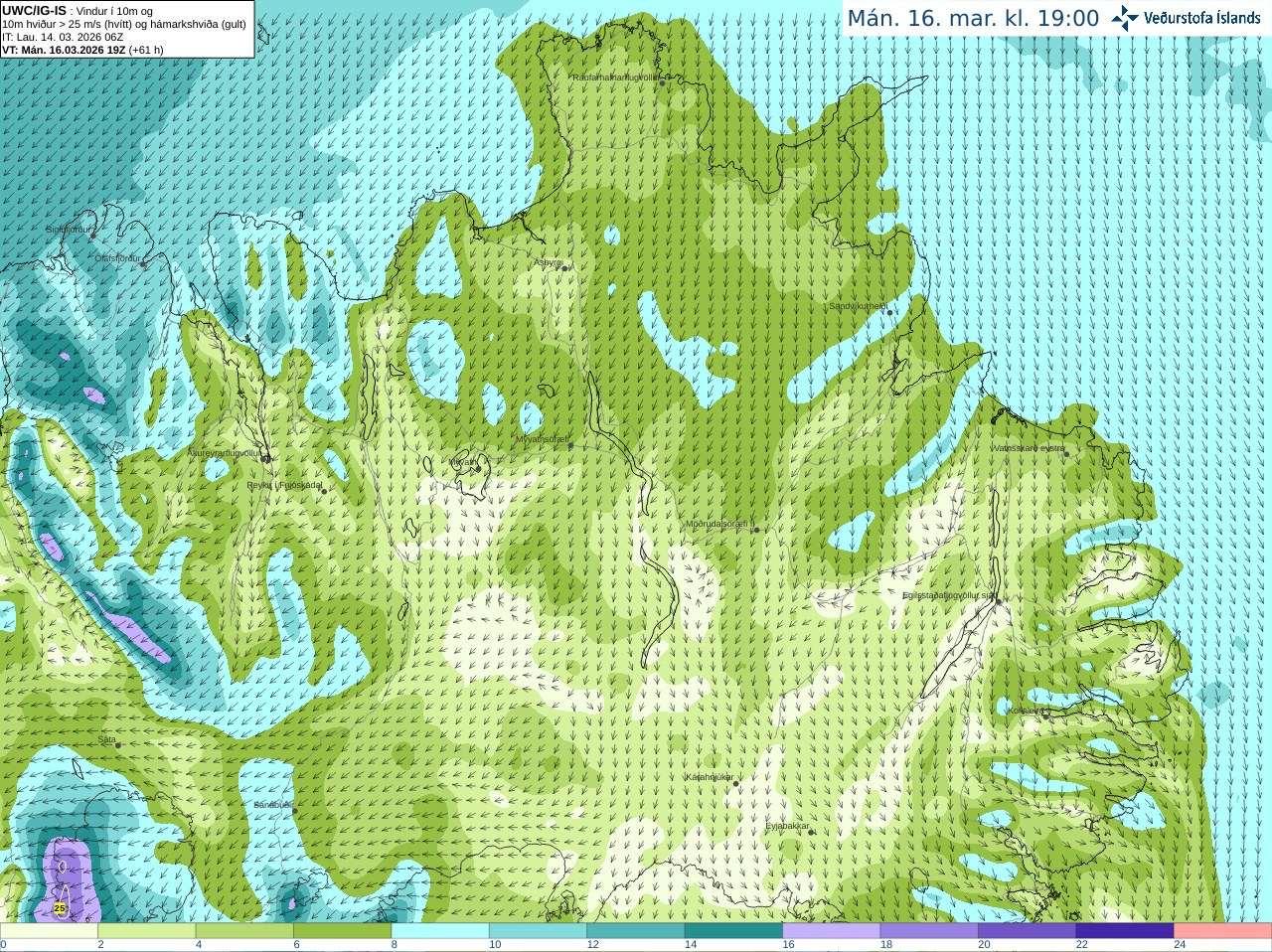Image resolution: width=1272 pixels, height=952 pixels.
Task: Click the Akureyrarflugvöllur station label
Action: coord(225,453)
